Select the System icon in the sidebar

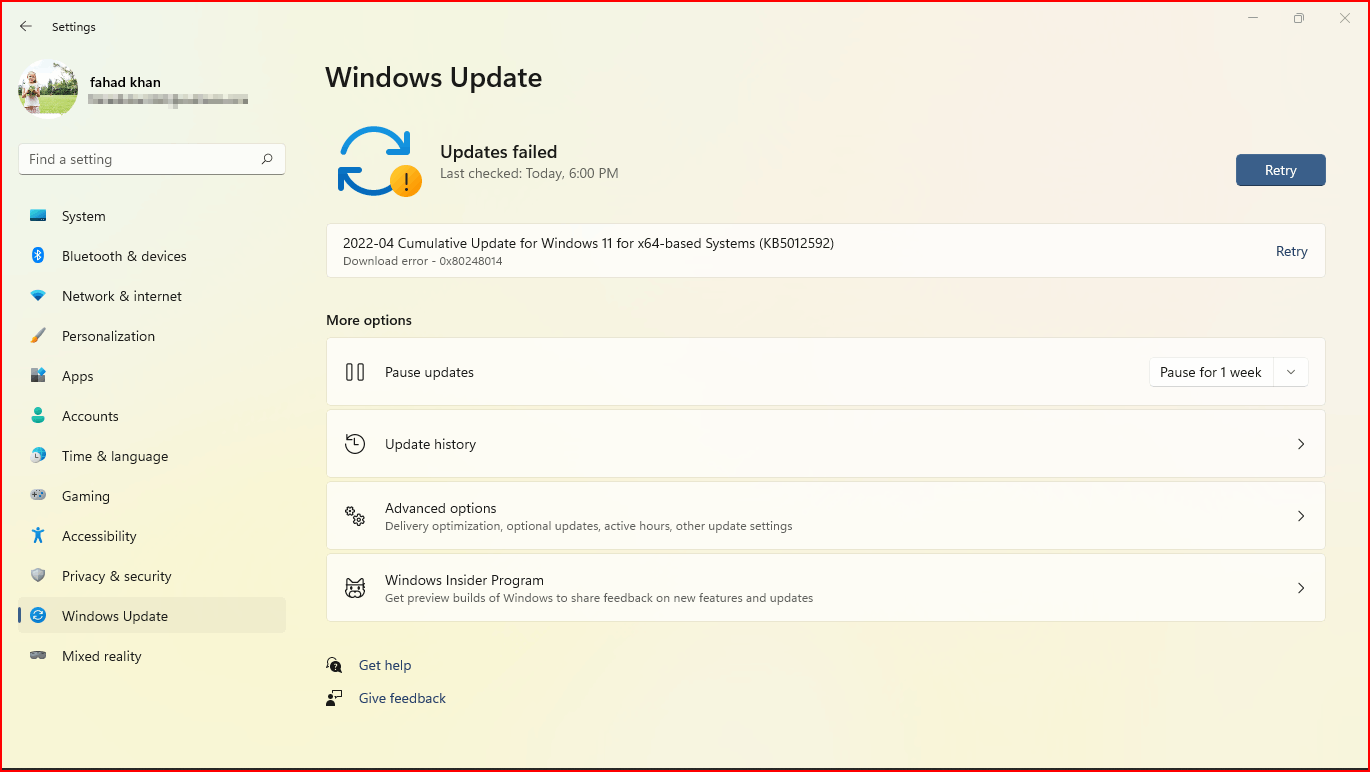[x=40, y=216]
